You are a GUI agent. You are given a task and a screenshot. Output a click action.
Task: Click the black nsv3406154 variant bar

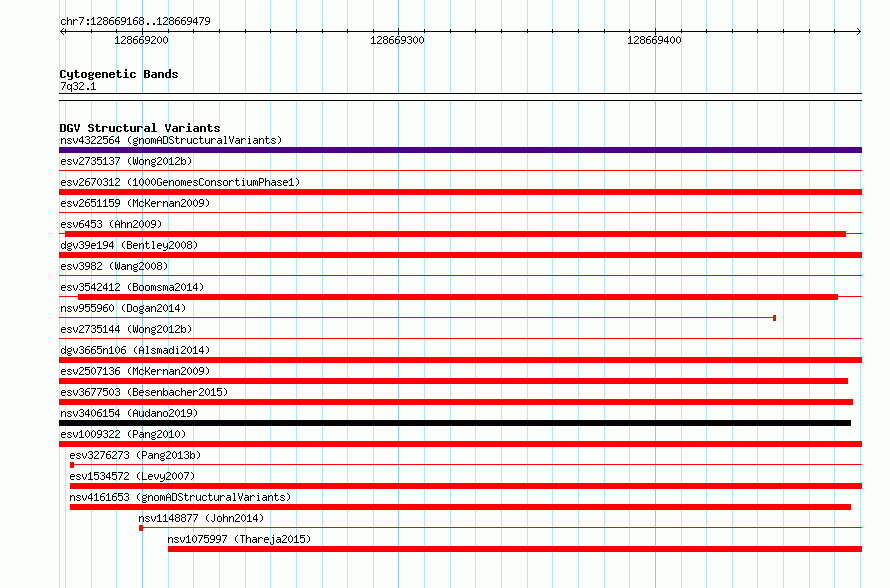455,423
